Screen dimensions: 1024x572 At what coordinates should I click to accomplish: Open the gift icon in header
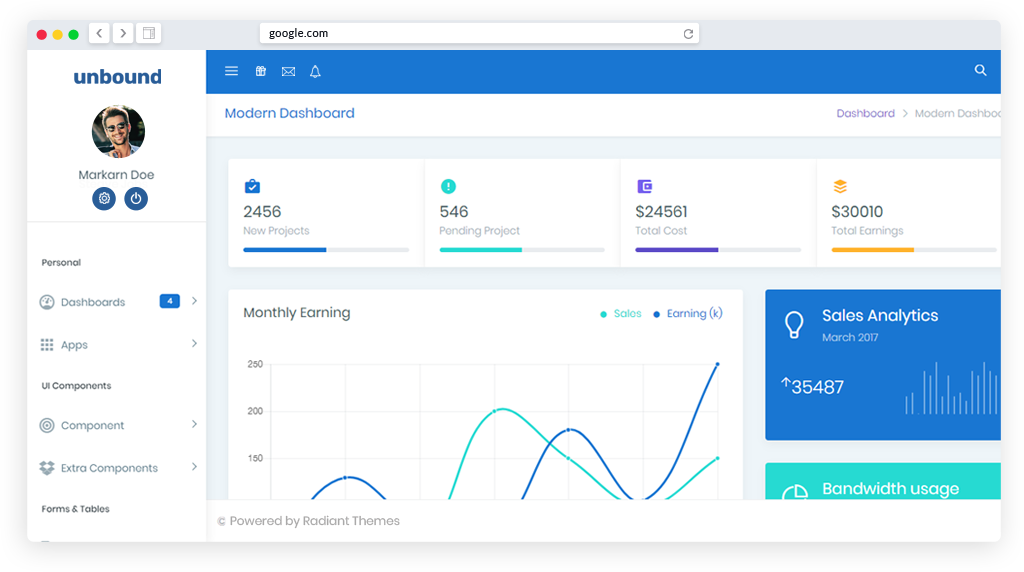tap(260, 71)
